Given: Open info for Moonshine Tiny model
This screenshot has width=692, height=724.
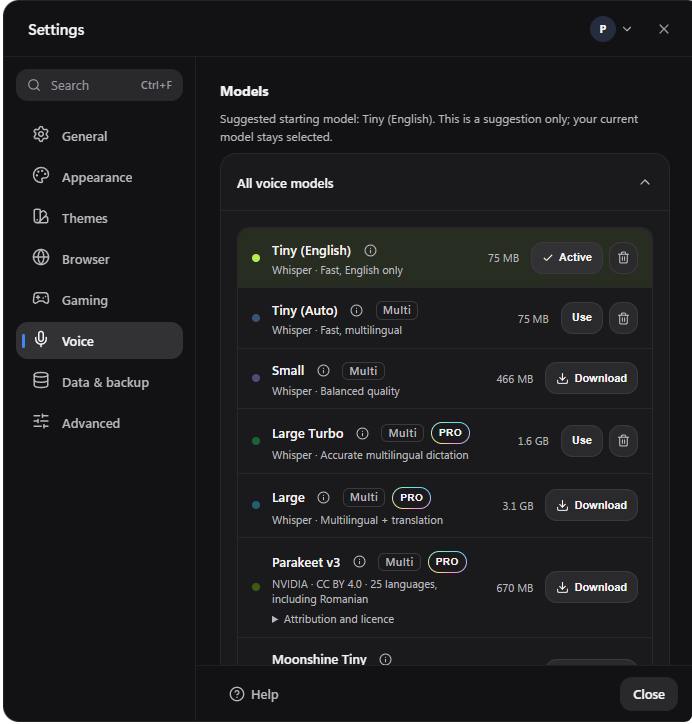Looking at the screenshot, I should tap(385, 659).
